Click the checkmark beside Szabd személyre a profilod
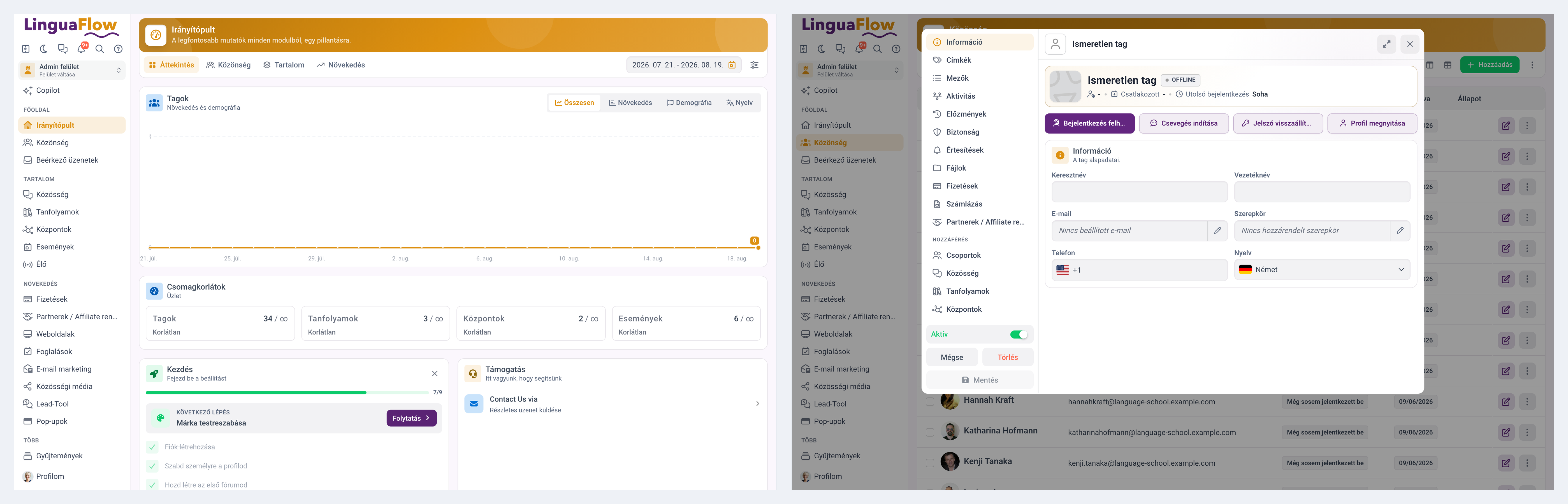Viewport: 1568px width, 504px height. [x=152, y=466]
